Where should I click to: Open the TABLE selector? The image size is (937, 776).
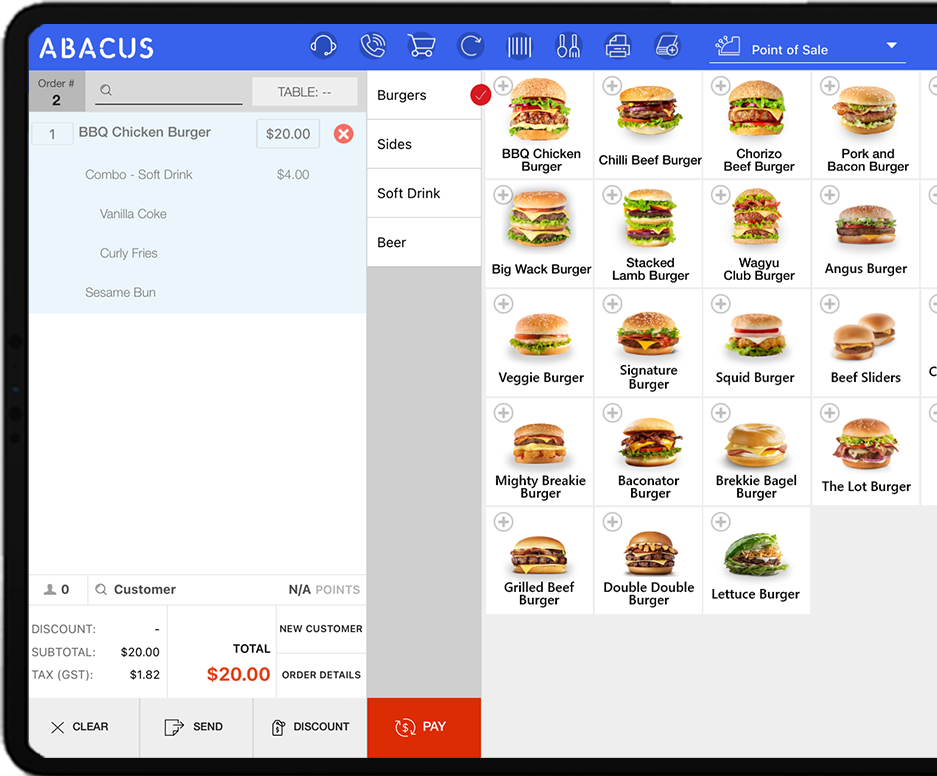point(304,92)
